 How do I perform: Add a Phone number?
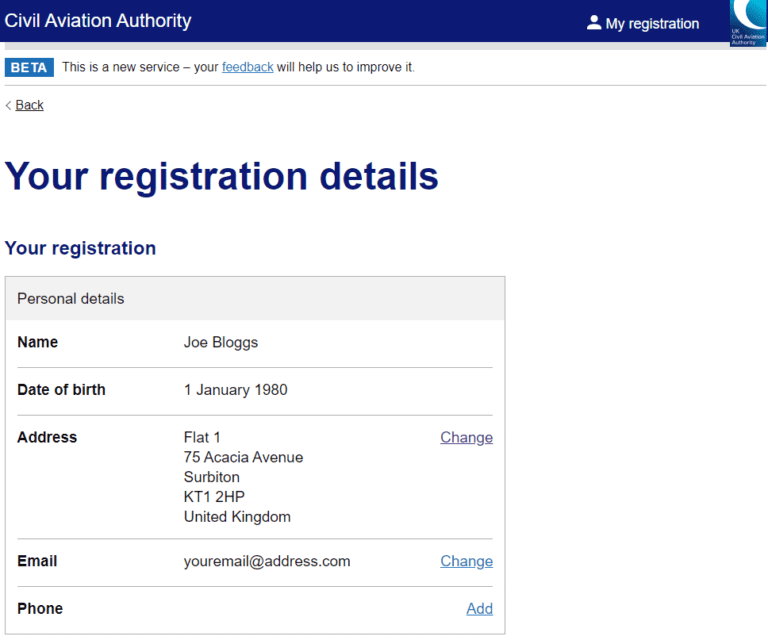click(479, 608)
